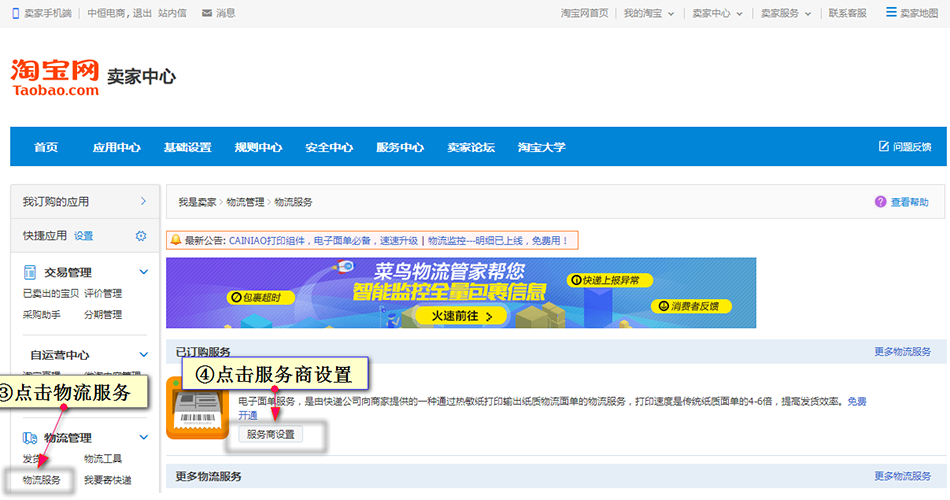Image resolution: width=950 pixels, height=500 pixels.
Task: Click the 卖家手机端 phone icon
Action: 16,13
